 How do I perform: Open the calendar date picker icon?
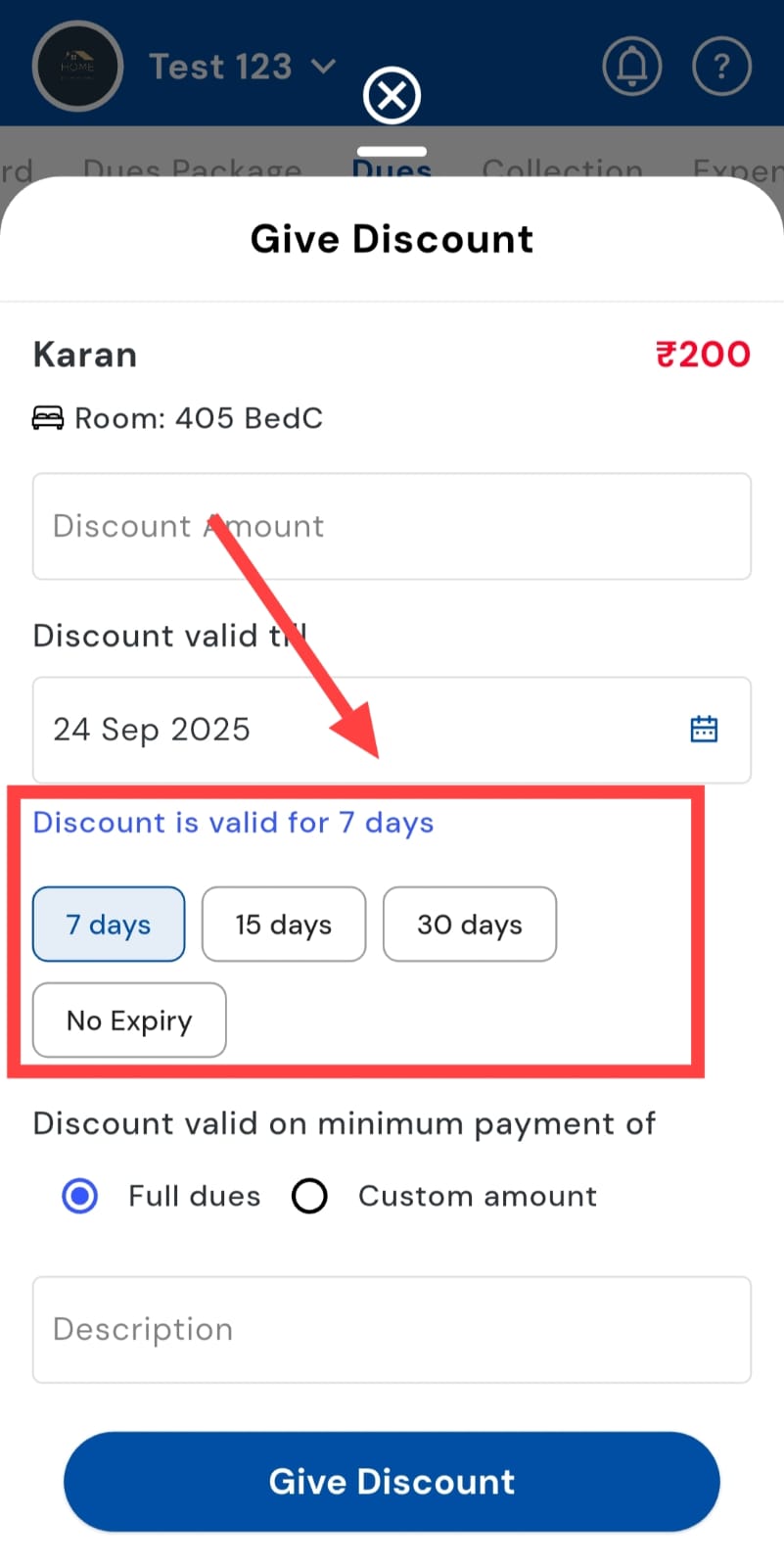coord(704,730)
